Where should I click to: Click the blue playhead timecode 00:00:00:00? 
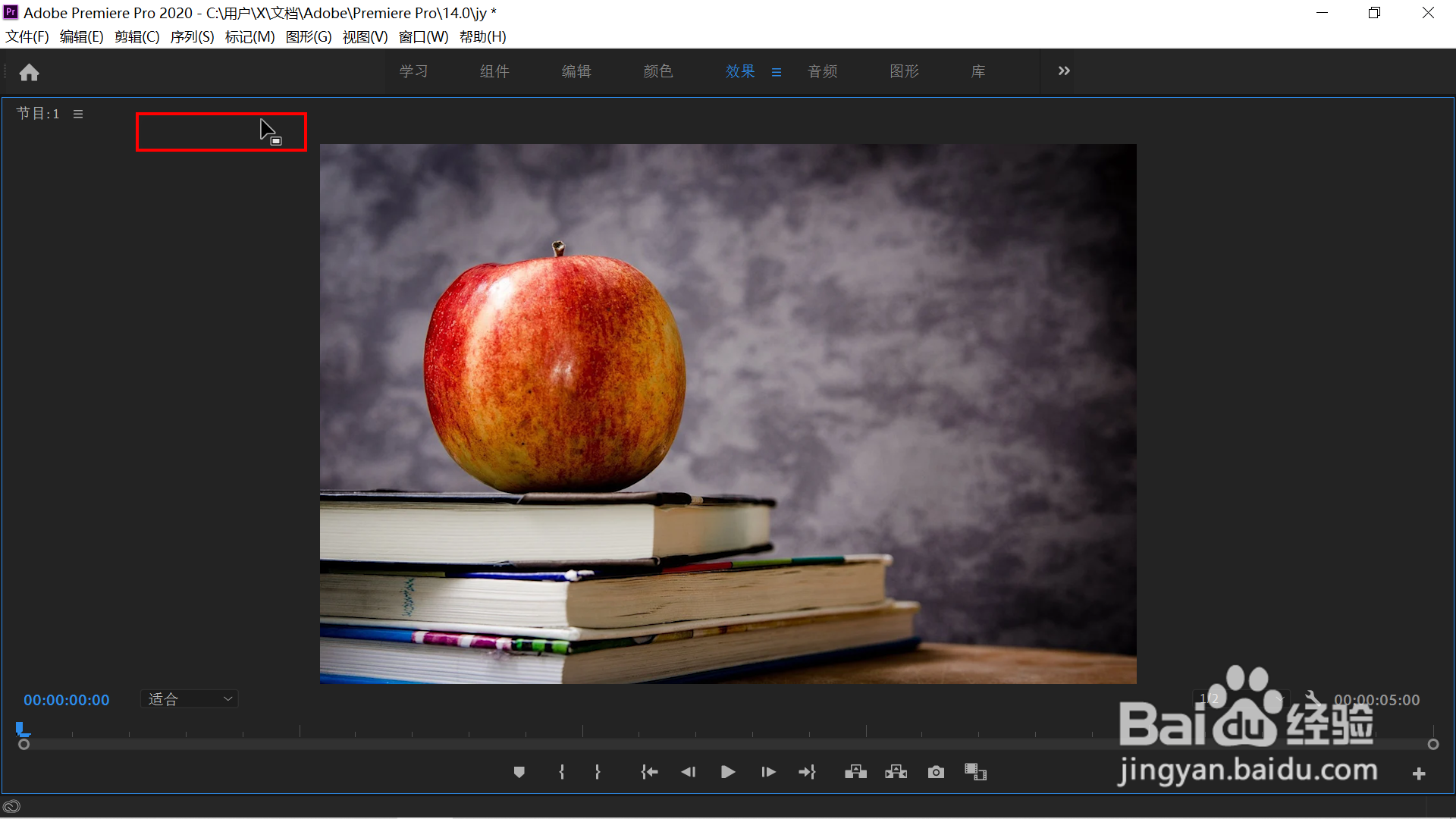tap(67, 700)
